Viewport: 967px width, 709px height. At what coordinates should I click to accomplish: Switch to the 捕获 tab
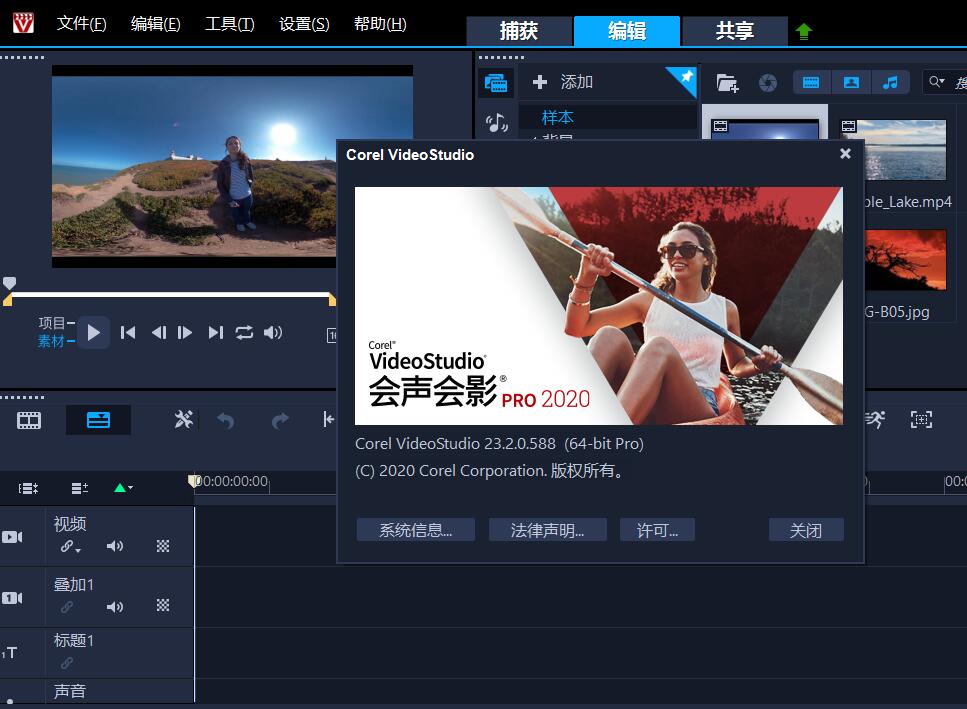click(519, 31)
